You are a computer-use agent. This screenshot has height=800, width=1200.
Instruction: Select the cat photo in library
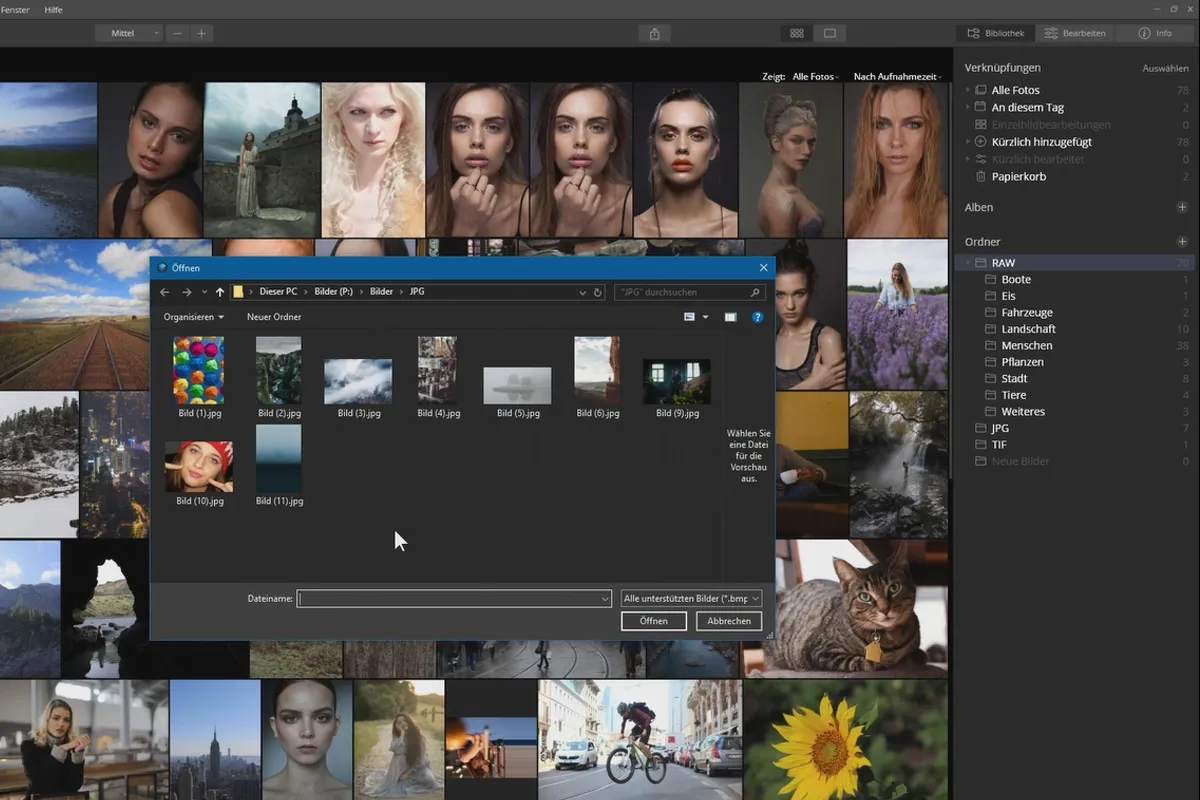(x=862, y=609)
